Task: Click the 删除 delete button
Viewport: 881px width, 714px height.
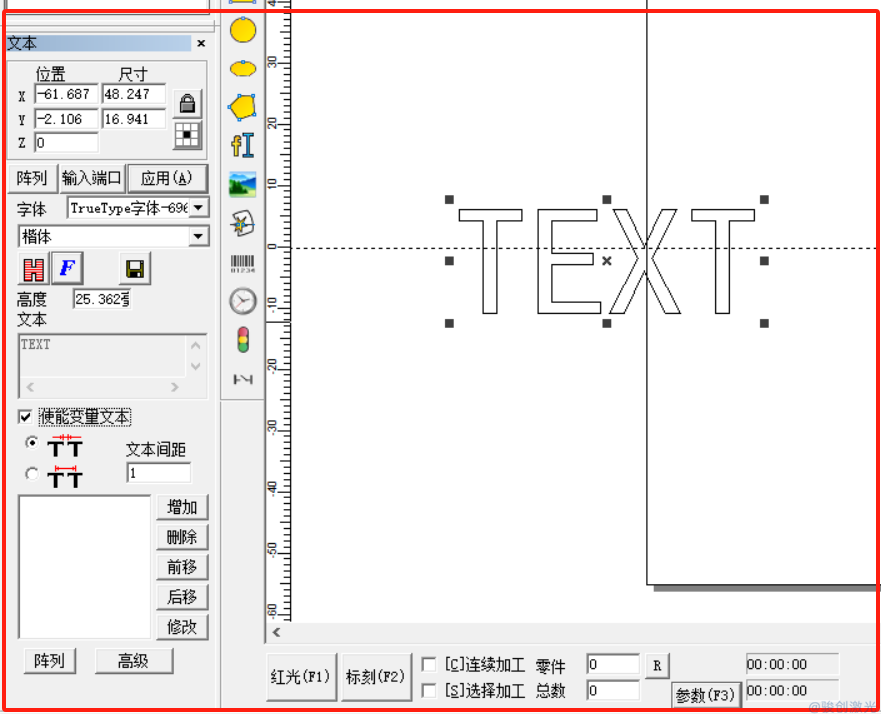Action: click(x=182, y=538)
